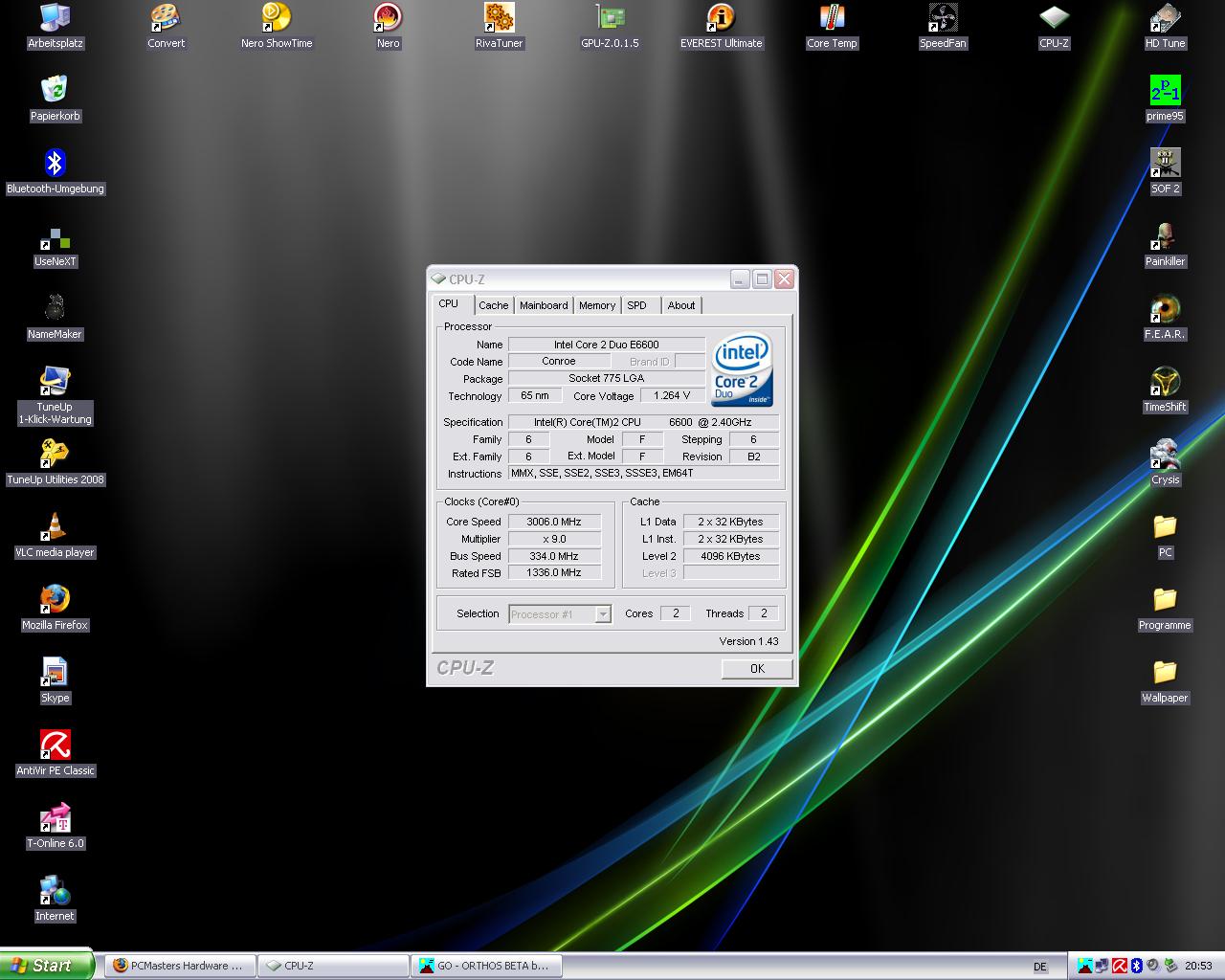
Task: Open RivaTuner desktop icon
Action: (499, 26)
